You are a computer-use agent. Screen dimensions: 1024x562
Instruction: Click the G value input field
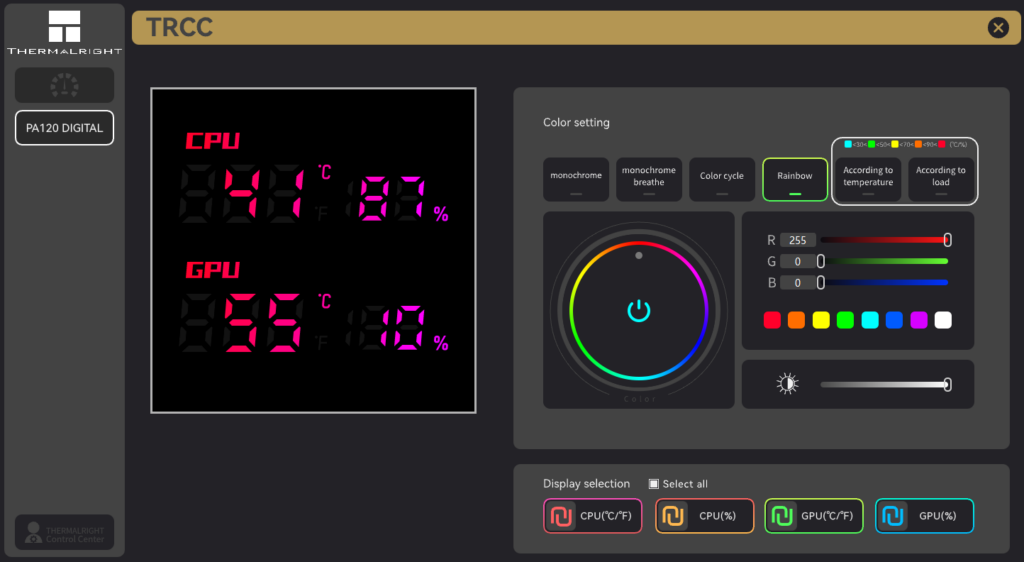[797, 262]
